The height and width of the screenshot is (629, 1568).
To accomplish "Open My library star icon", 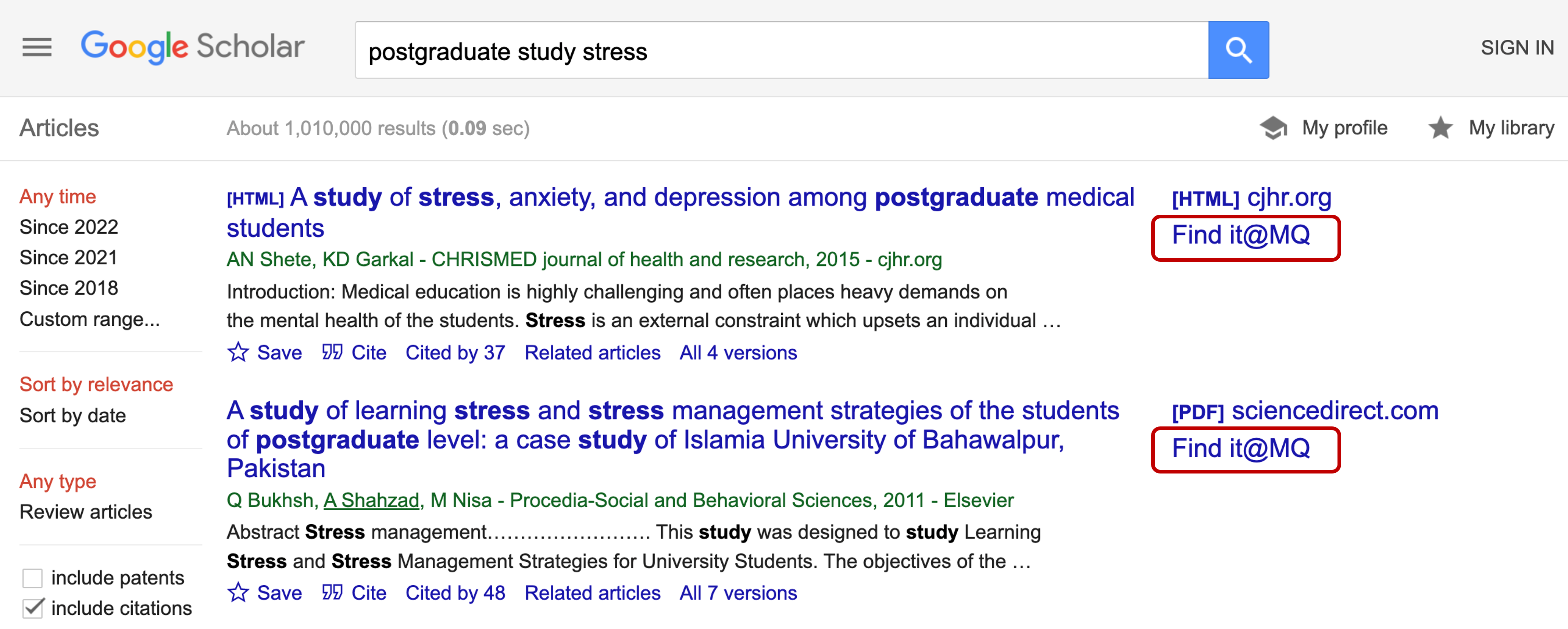I will click(1440, 128).
